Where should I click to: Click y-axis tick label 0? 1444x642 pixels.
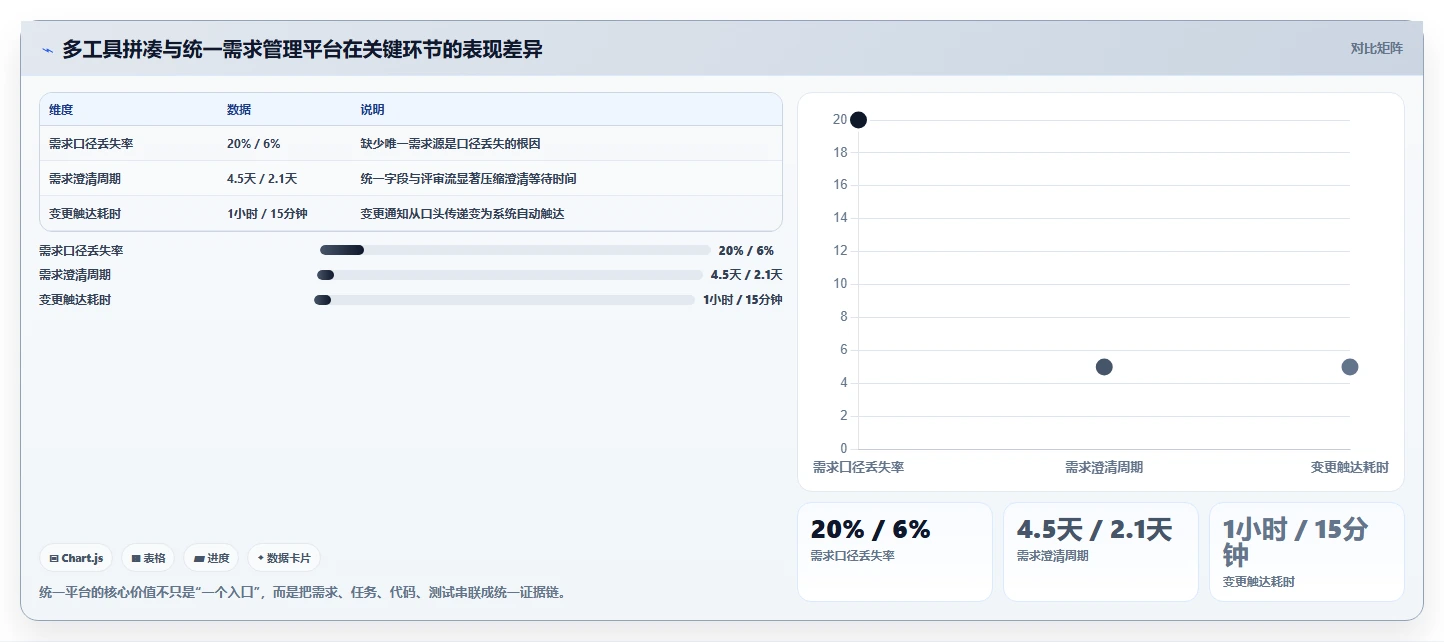[x=844, y=449]
